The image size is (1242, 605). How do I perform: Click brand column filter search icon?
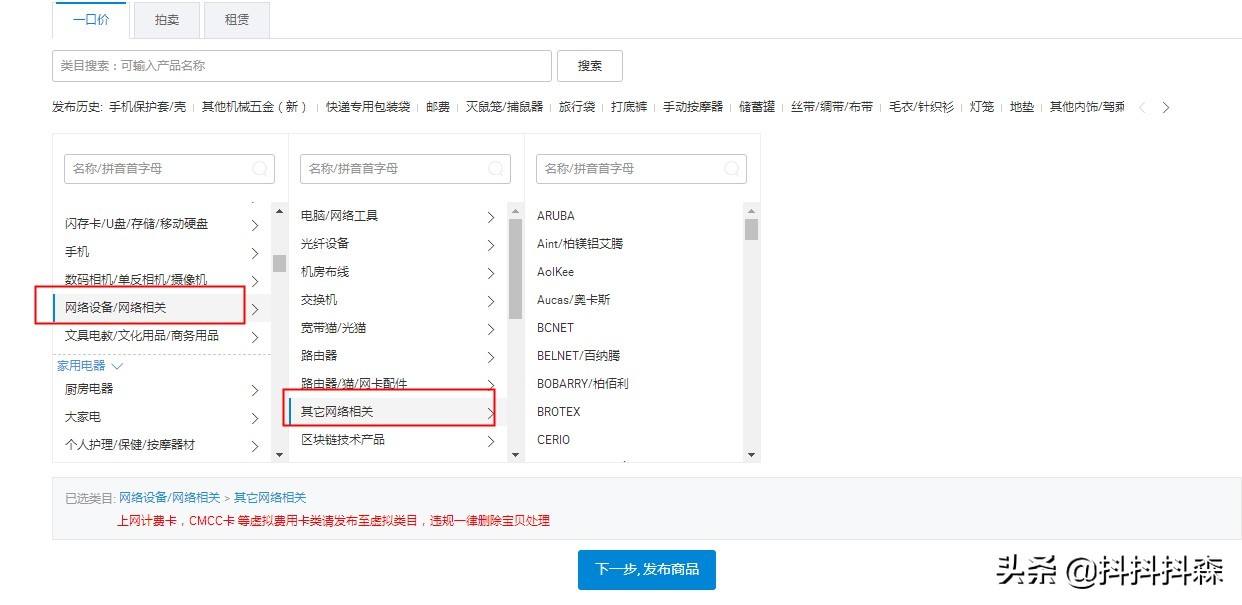(x=732, y=169)
